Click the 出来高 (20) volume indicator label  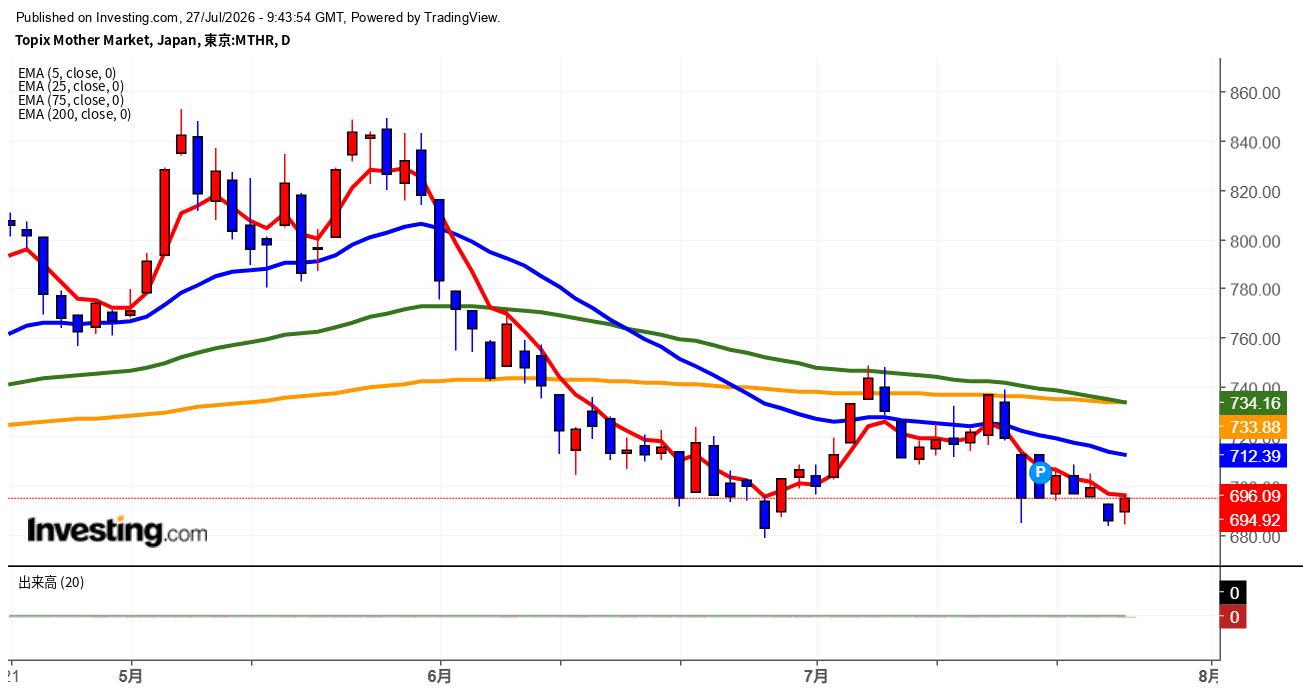point(51,582)
